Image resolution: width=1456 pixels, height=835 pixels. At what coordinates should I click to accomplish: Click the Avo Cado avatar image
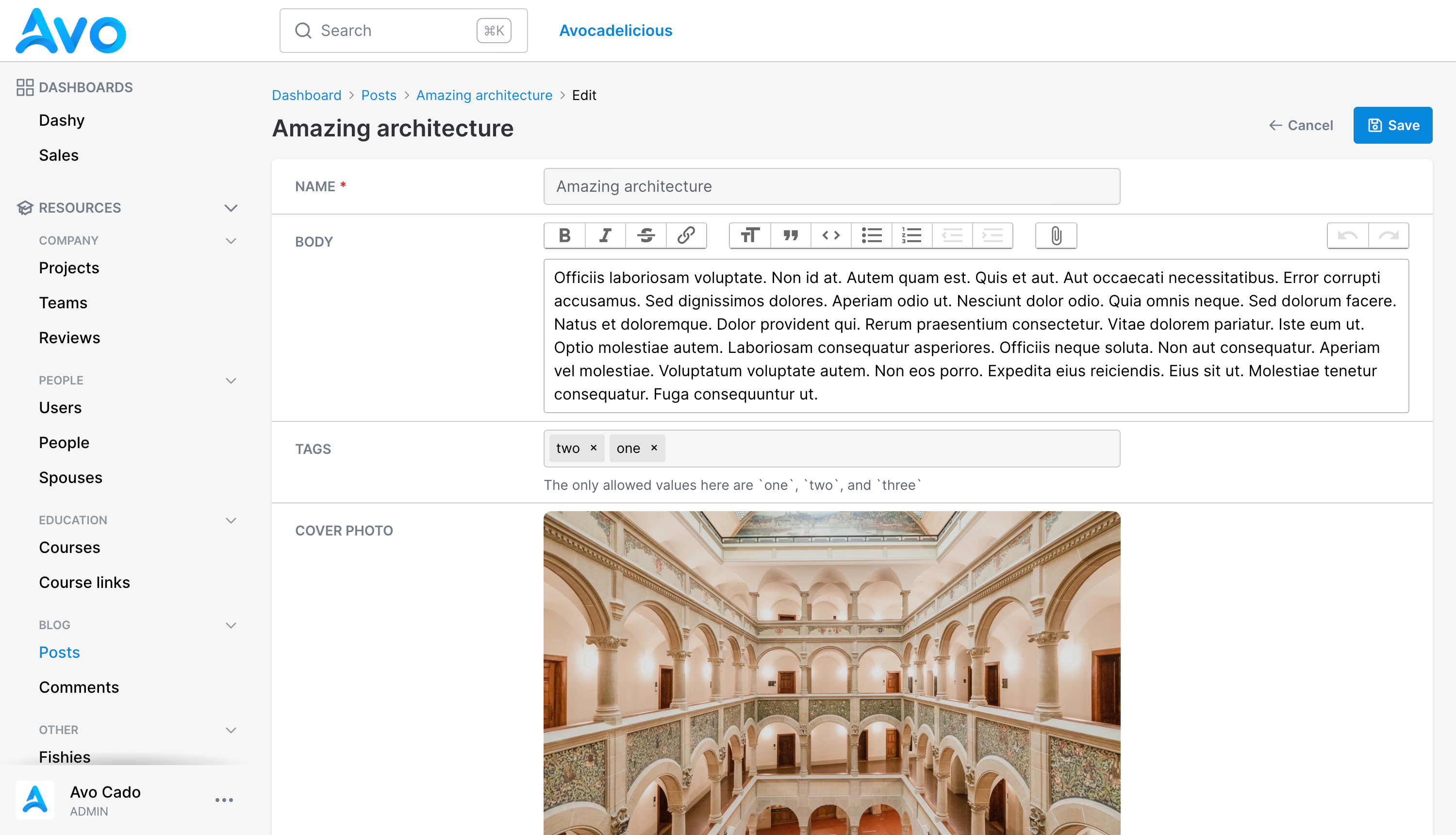(35, 800)
